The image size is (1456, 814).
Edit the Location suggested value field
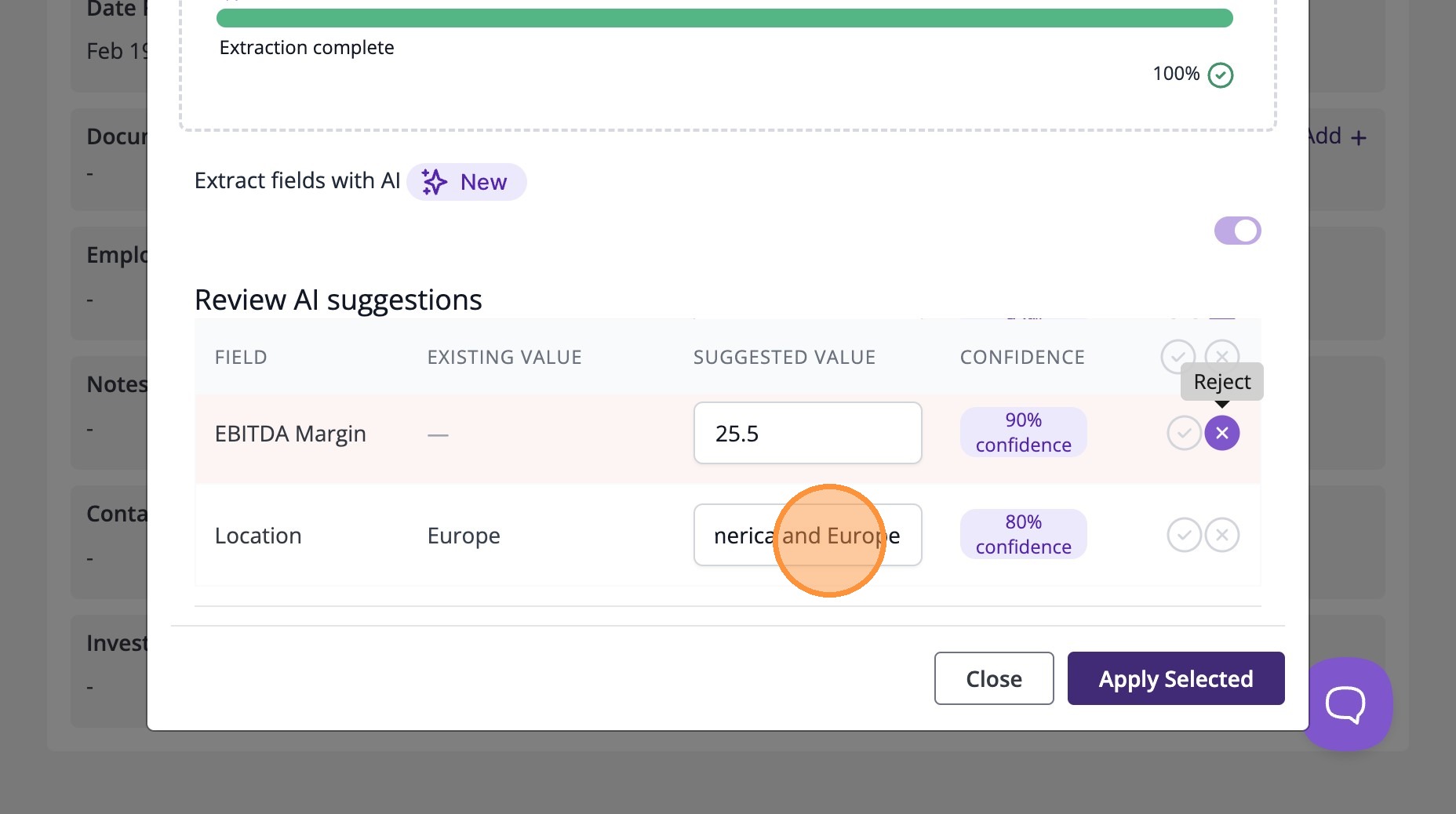click(807, 535)
